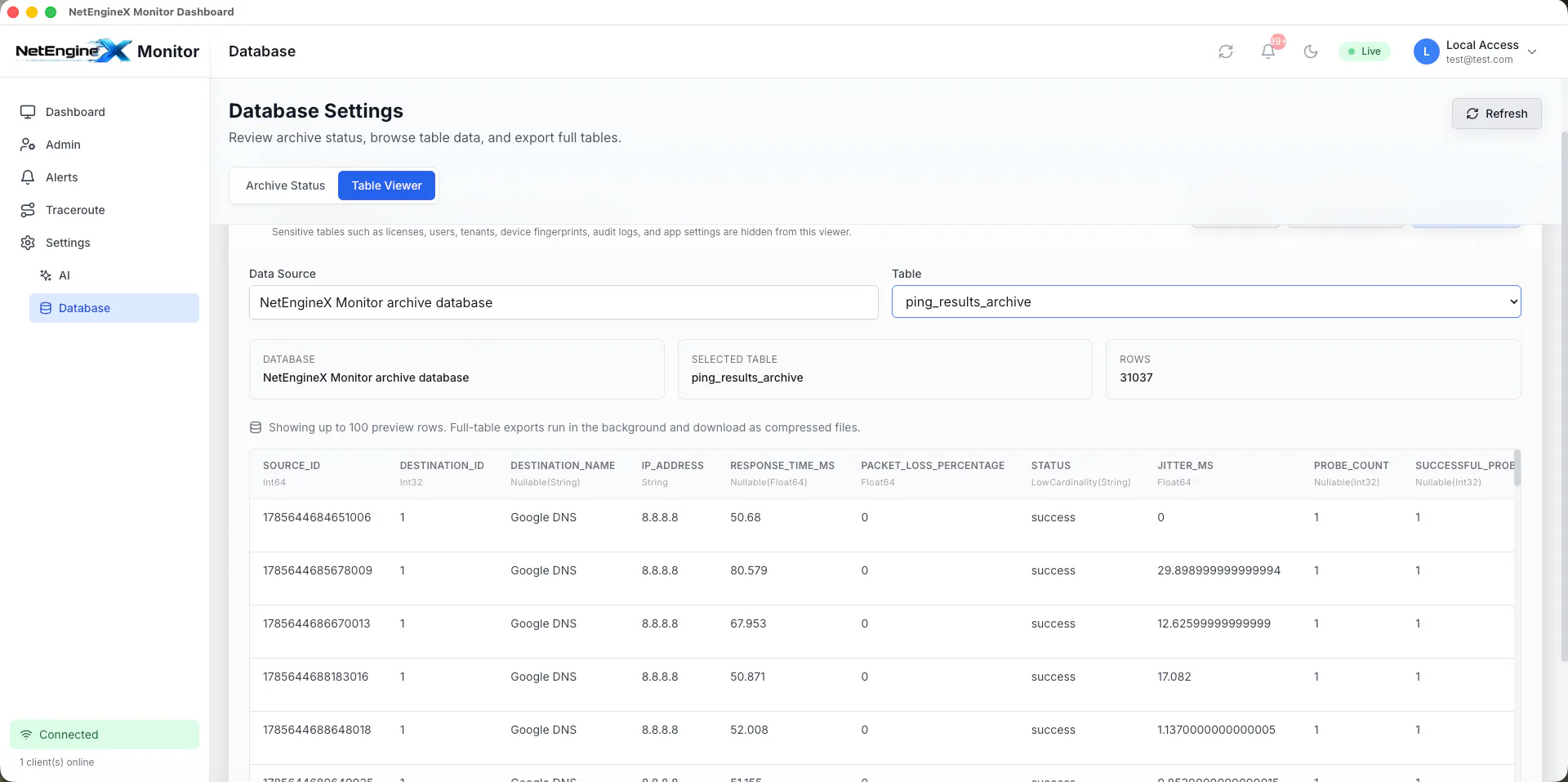The height and width of the screenshot is (782, 1568).
Task: Click response time value 80.579
Action: point(749,570)
